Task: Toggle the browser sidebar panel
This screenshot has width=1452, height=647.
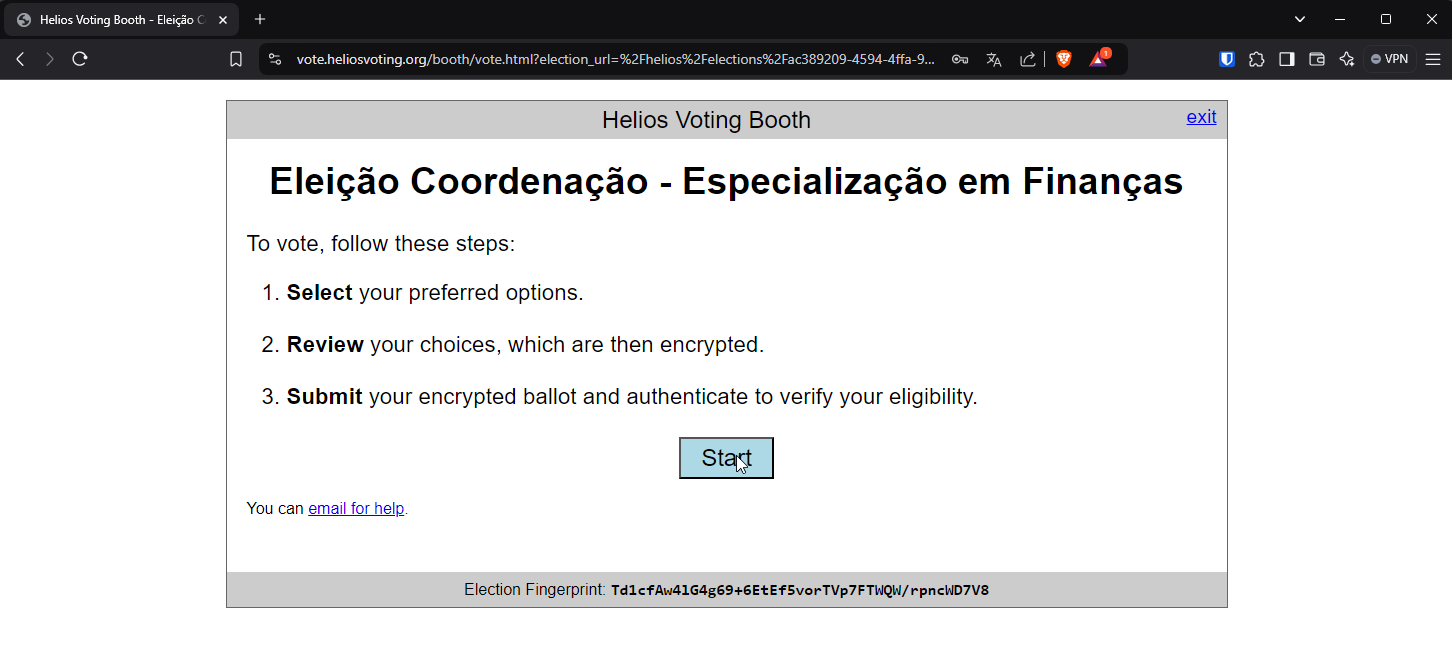Action: [x=1287, y=59]
